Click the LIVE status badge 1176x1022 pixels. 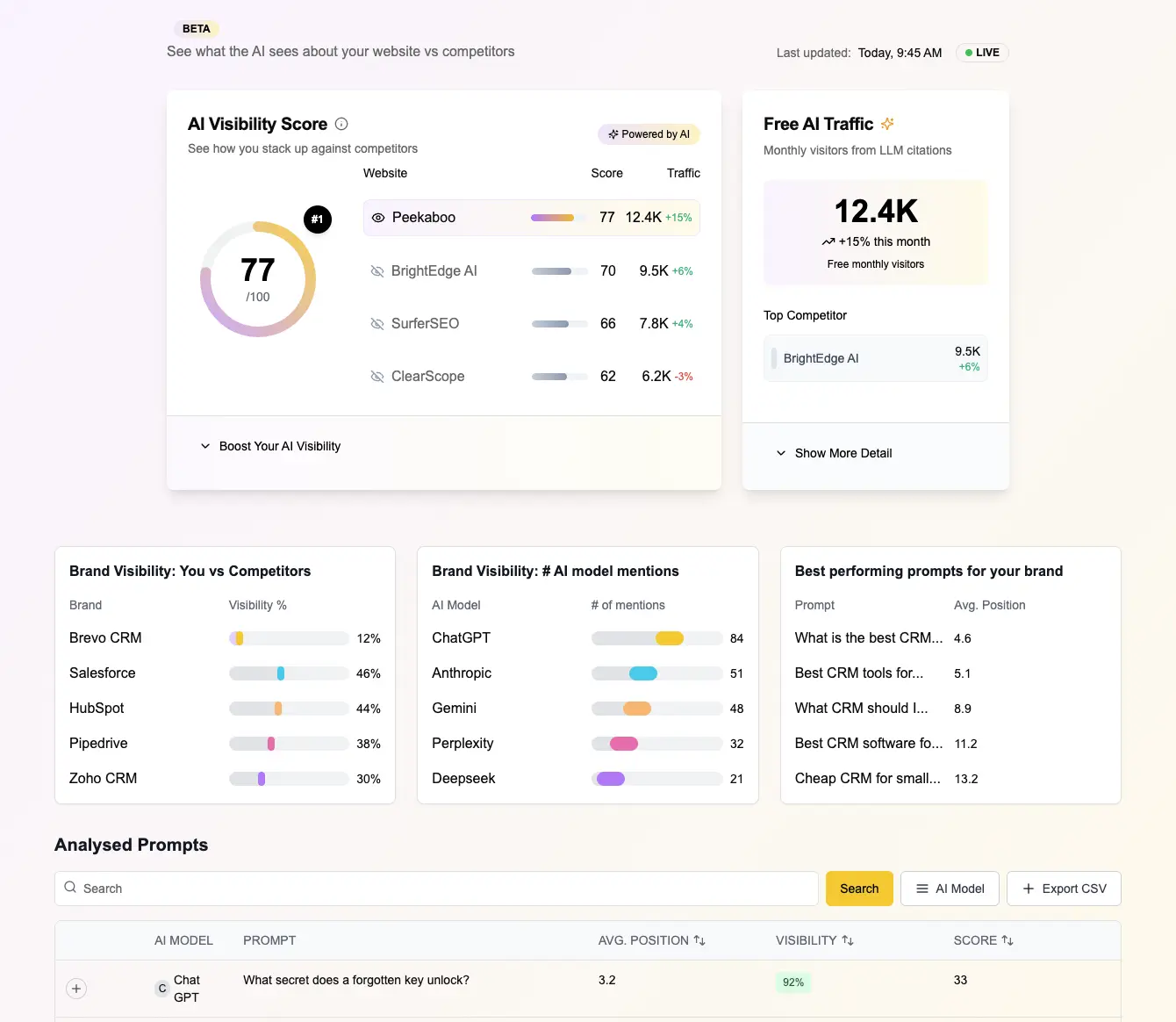click(982, 53)
